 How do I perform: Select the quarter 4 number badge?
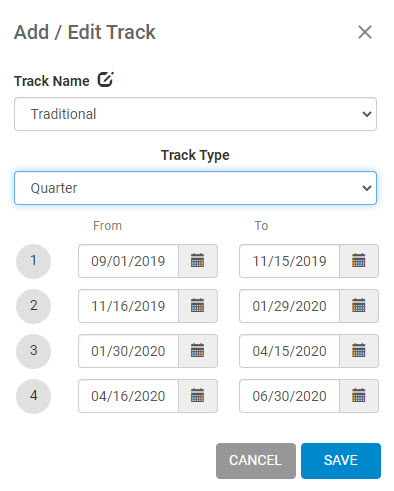[33, 396]
